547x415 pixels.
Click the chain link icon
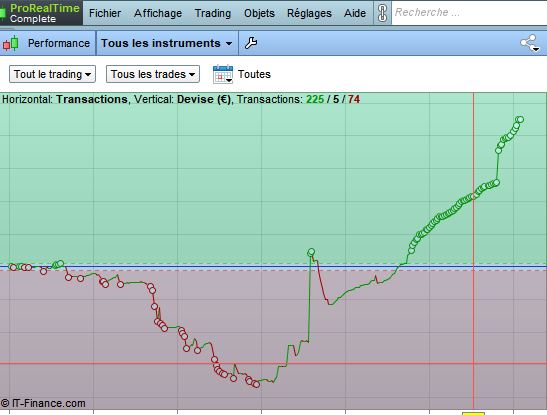[x=382, y=13]
